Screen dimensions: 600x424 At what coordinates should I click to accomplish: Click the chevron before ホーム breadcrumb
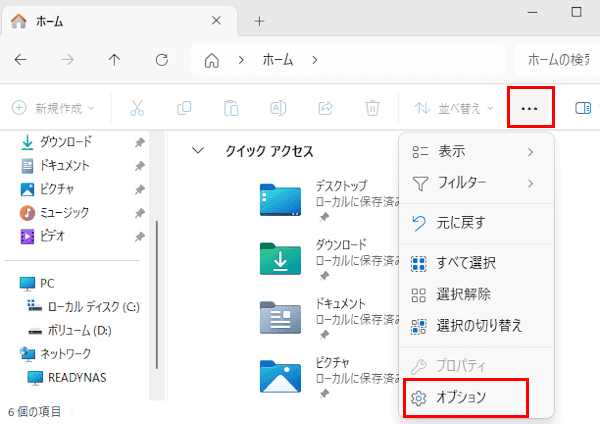(241, 60)
